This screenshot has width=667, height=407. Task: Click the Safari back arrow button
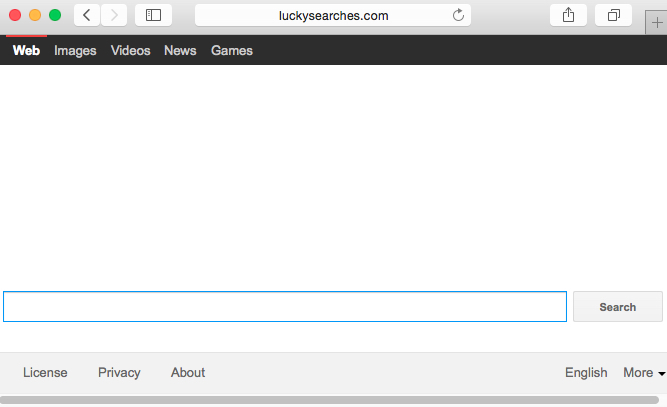(x=87, y=15)
